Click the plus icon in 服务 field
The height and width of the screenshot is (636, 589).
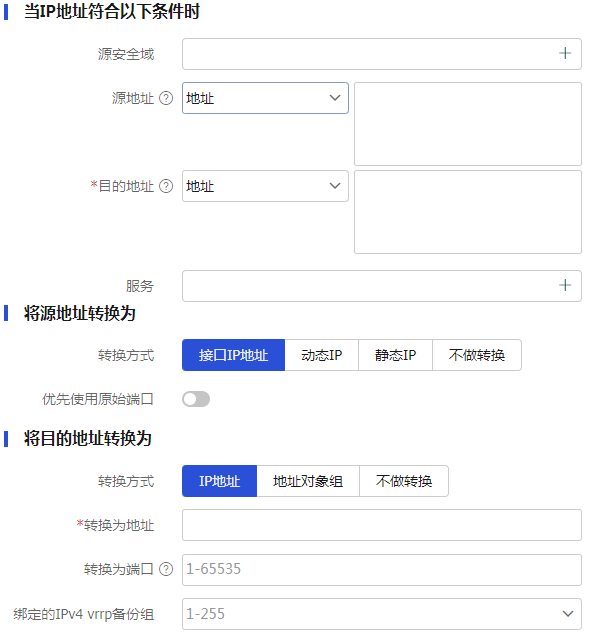(x=565, y=285)
